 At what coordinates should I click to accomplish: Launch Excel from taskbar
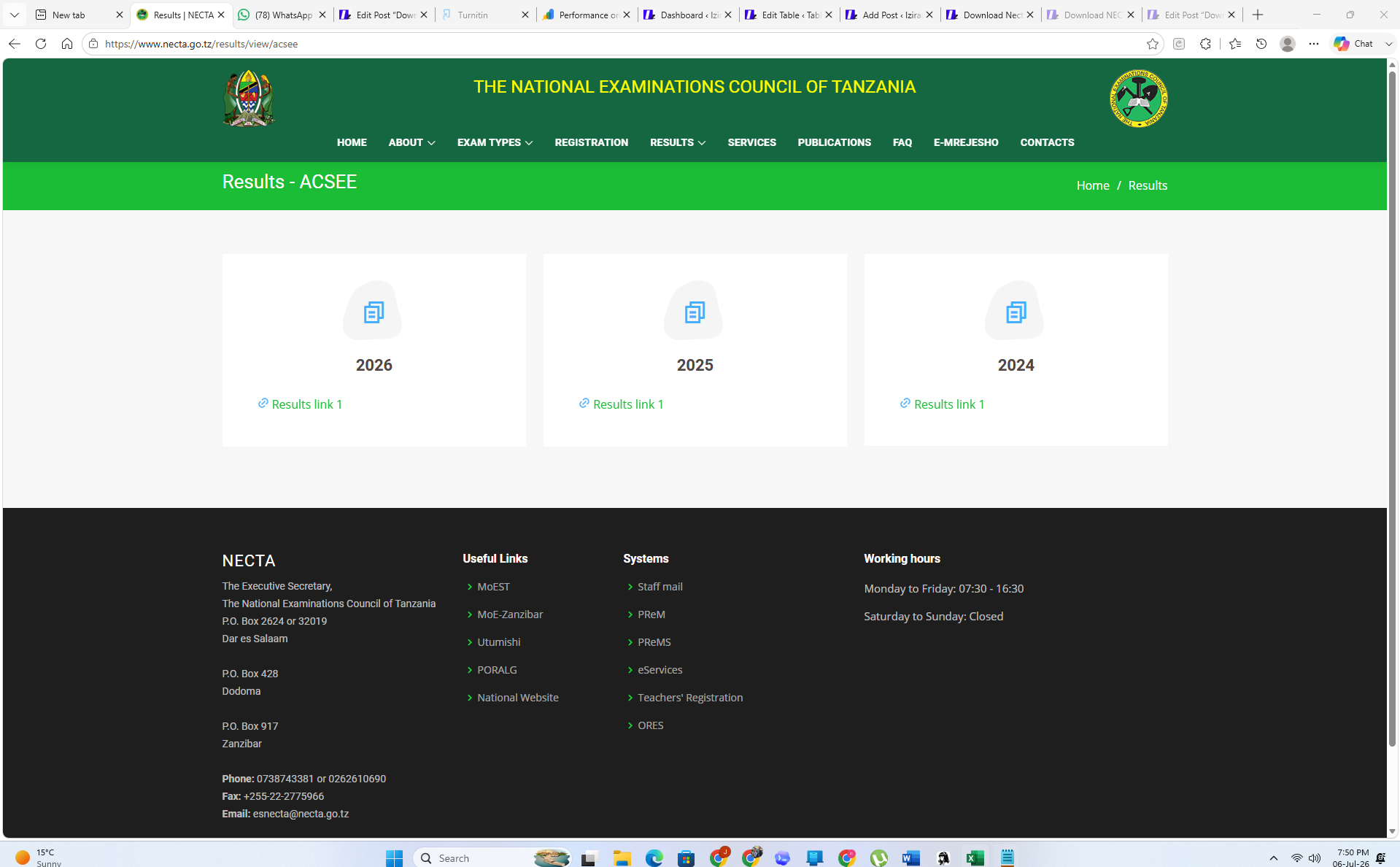[x=975, y=858]
